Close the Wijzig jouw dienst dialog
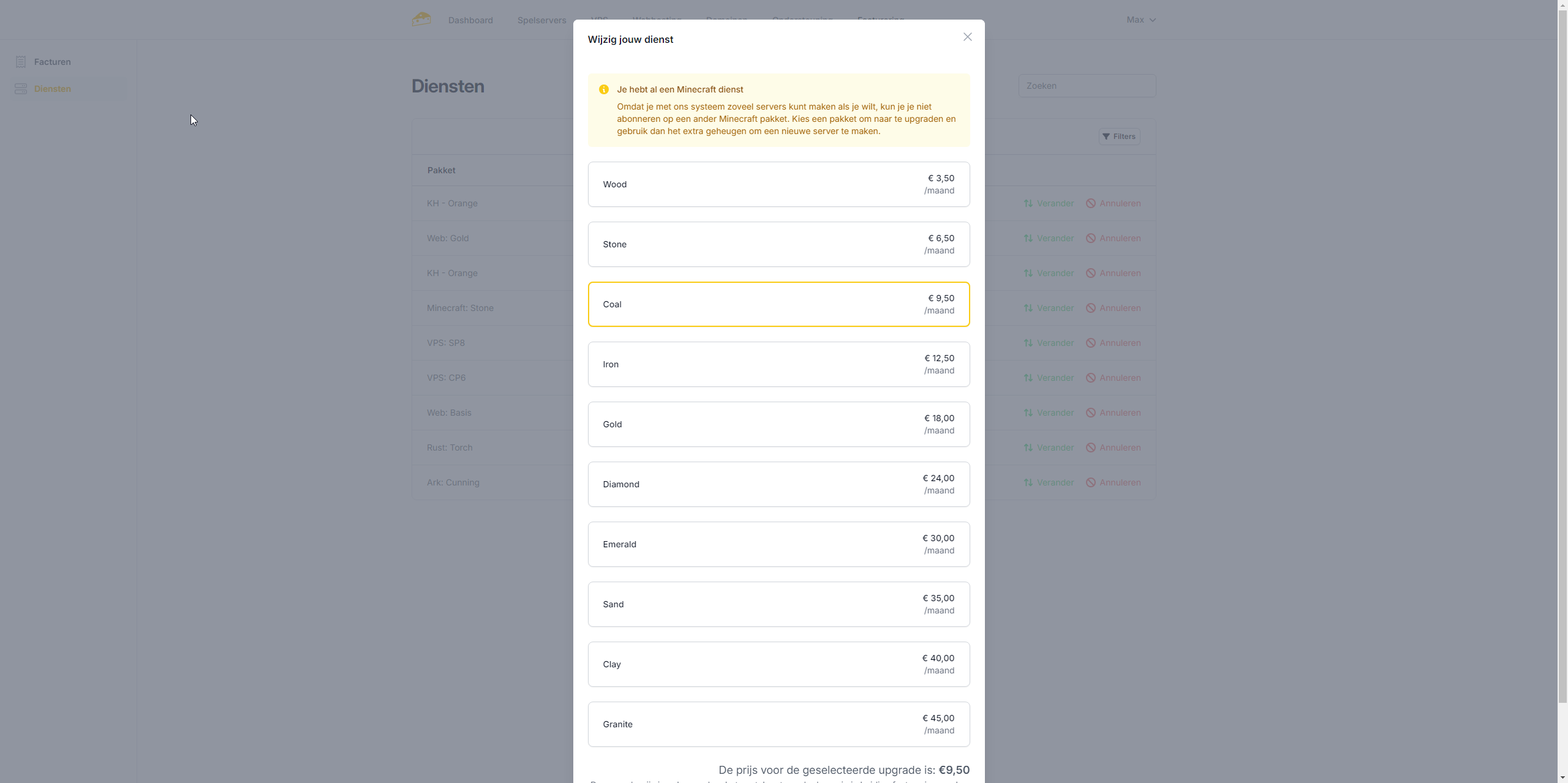 pos(967,37)
